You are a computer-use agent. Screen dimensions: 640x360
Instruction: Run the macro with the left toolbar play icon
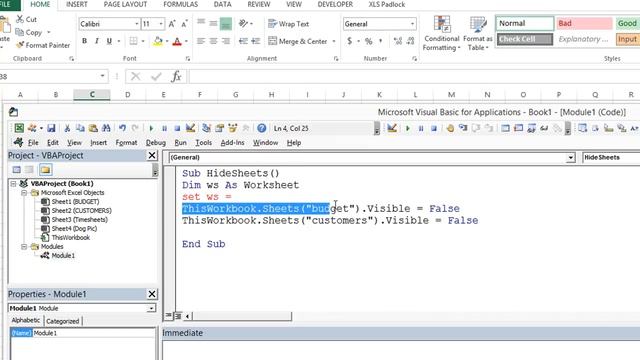click(x=151, y=128)
